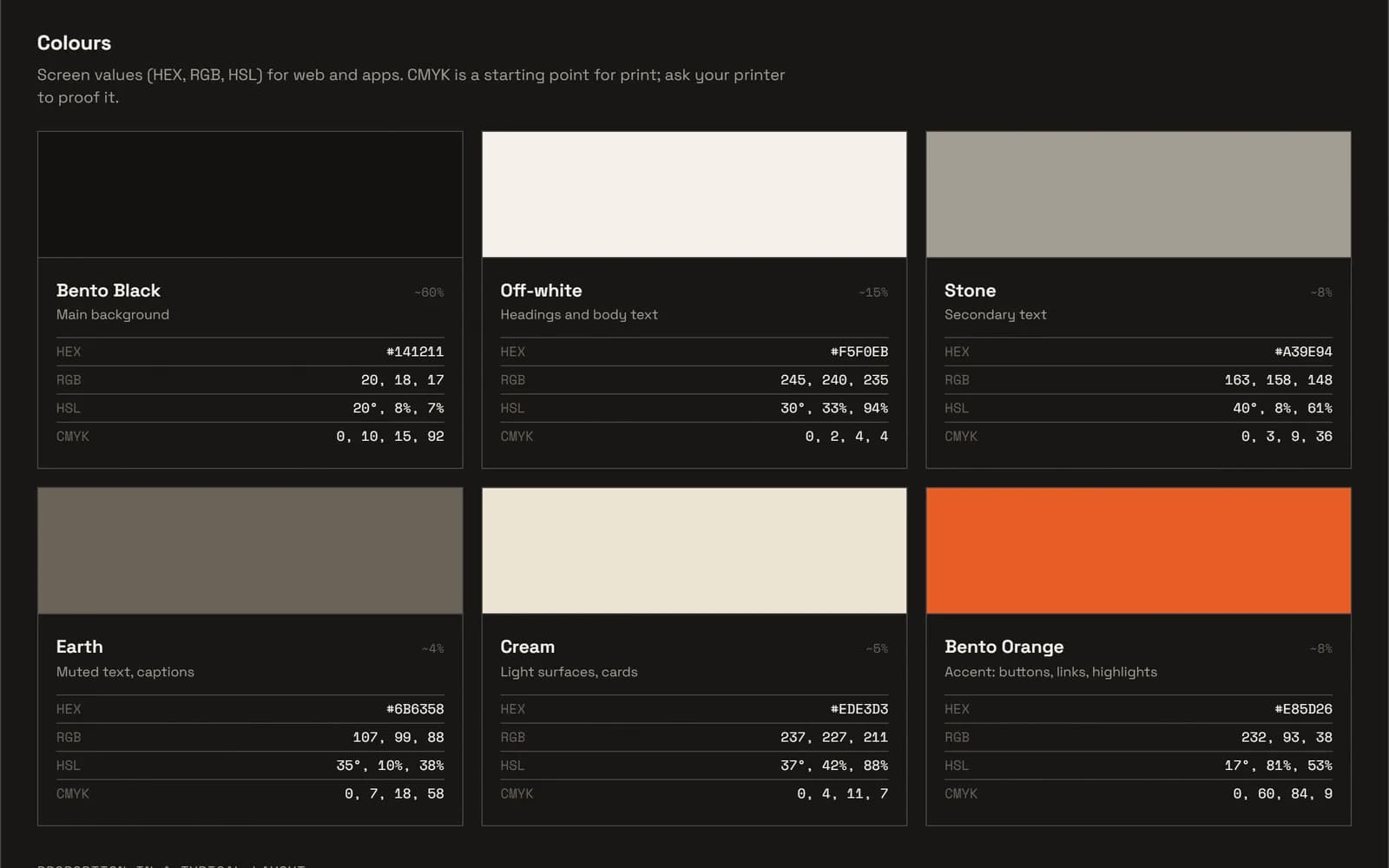1389x868 pixels.
Task: Click Off-white HSL value 30°, 33%, 94%
Action: point(834,408)
